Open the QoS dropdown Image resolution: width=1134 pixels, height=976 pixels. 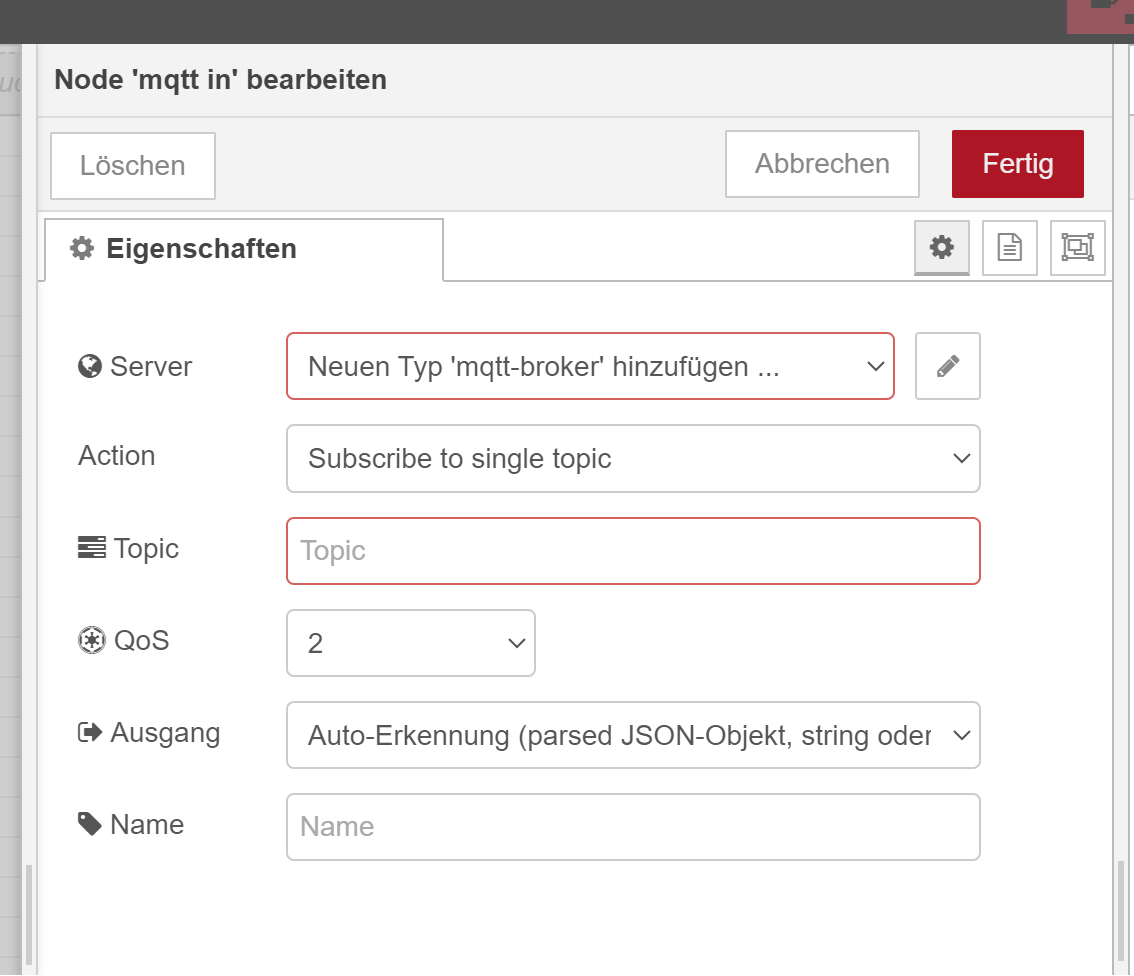click(x=411, y=643)
